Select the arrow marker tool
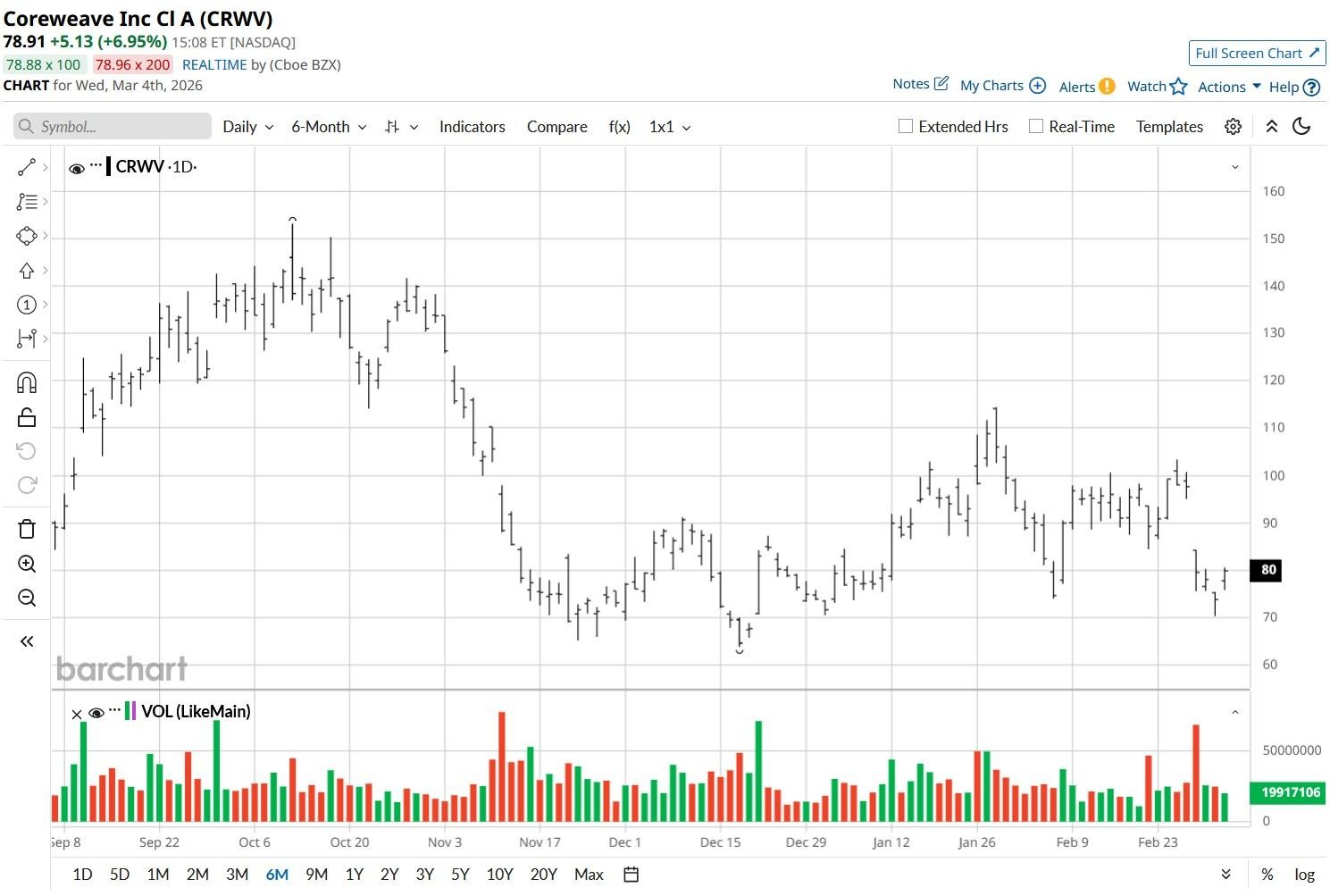Screen dimensions: 1330x896 [27, 271]
